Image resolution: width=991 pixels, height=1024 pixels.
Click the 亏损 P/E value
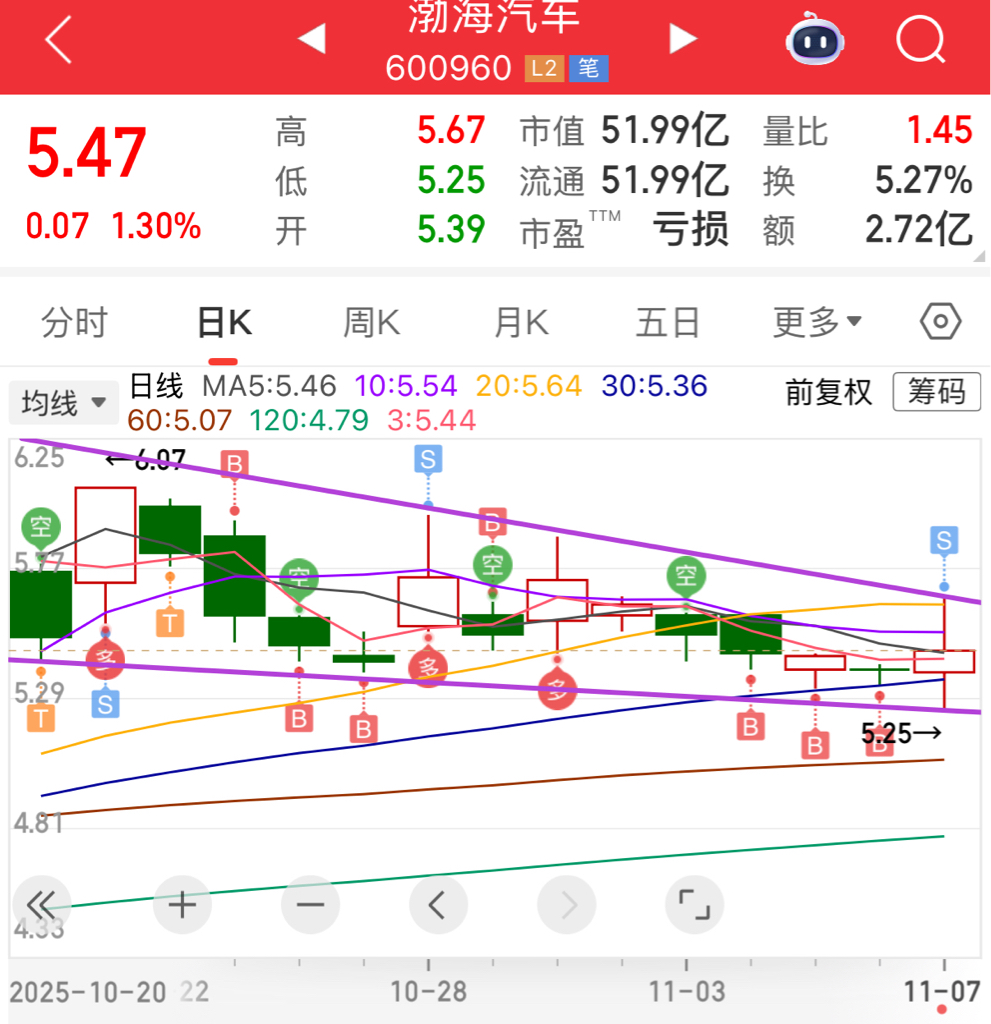(x=690, y=229)
